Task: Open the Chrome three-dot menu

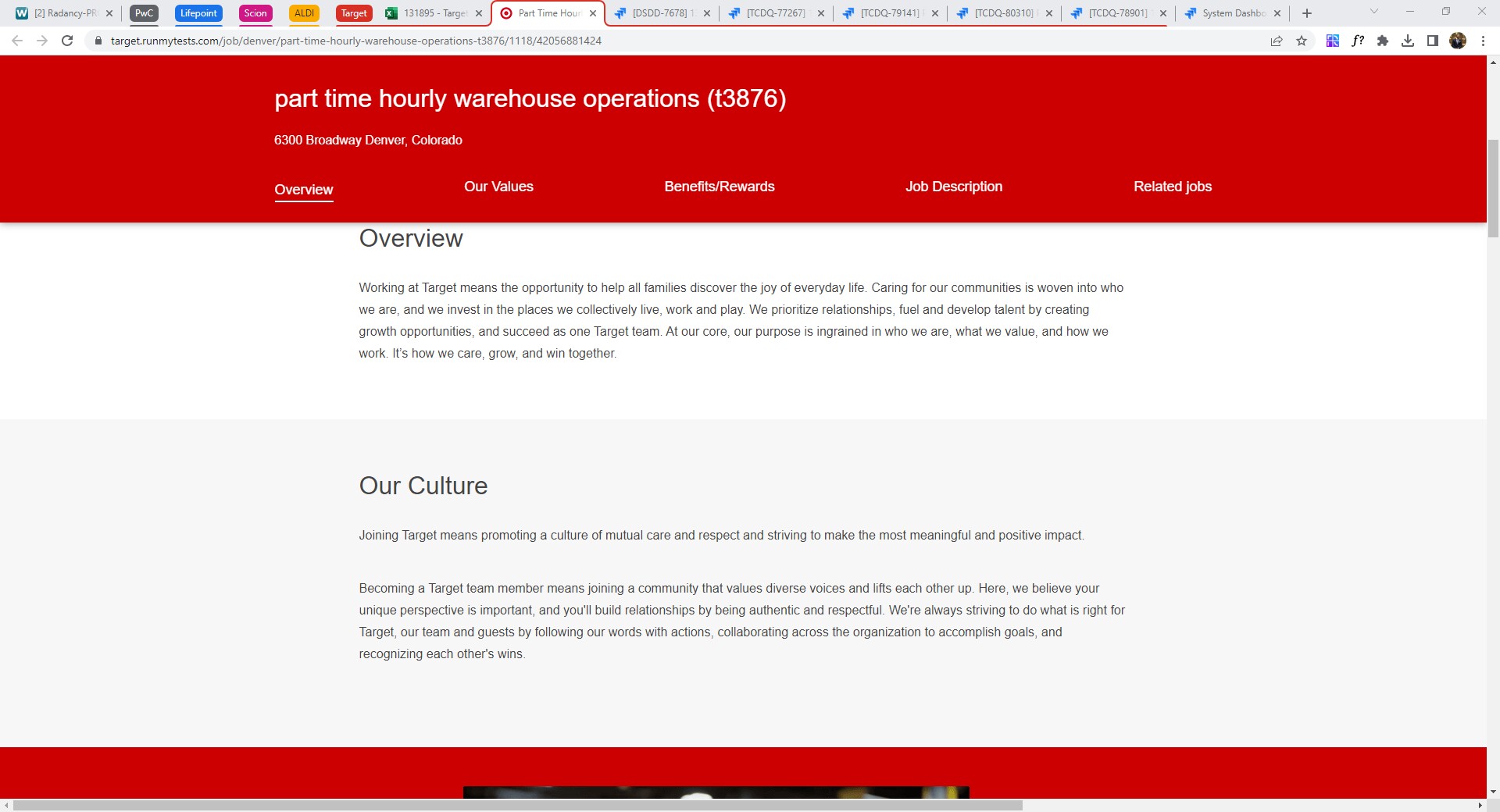Action: pyautogui.click(x=1483, y=41)
